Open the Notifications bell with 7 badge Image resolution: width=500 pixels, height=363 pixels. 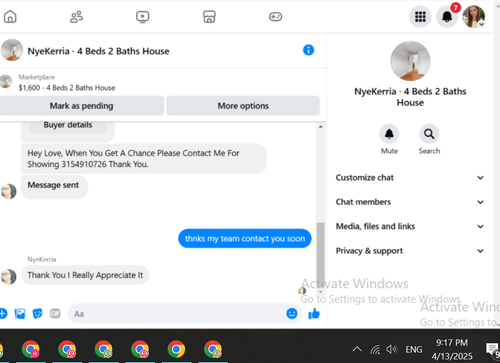click(x=447, y=16)
